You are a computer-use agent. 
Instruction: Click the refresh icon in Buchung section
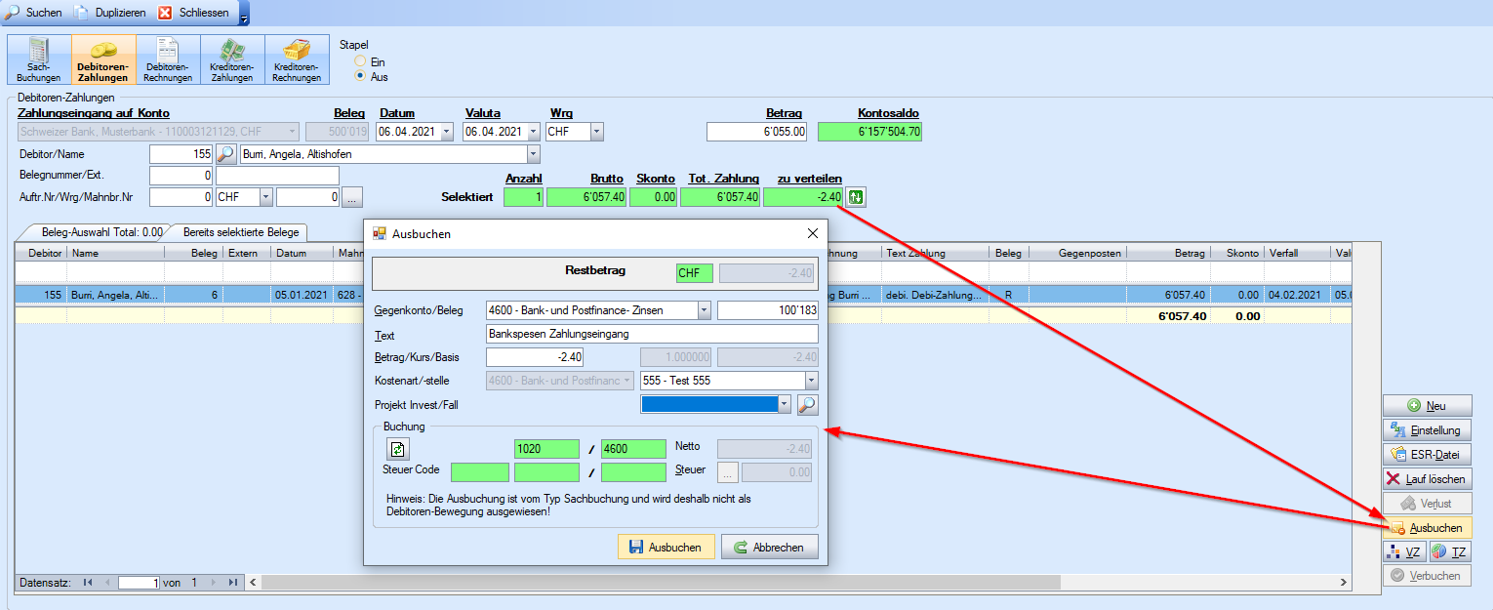tap(398, 450)
